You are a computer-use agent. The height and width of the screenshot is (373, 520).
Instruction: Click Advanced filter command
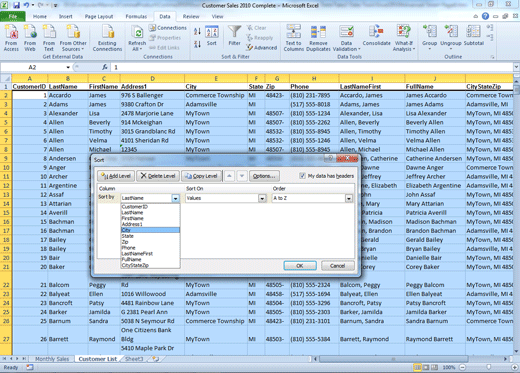[x=262, y=48]
